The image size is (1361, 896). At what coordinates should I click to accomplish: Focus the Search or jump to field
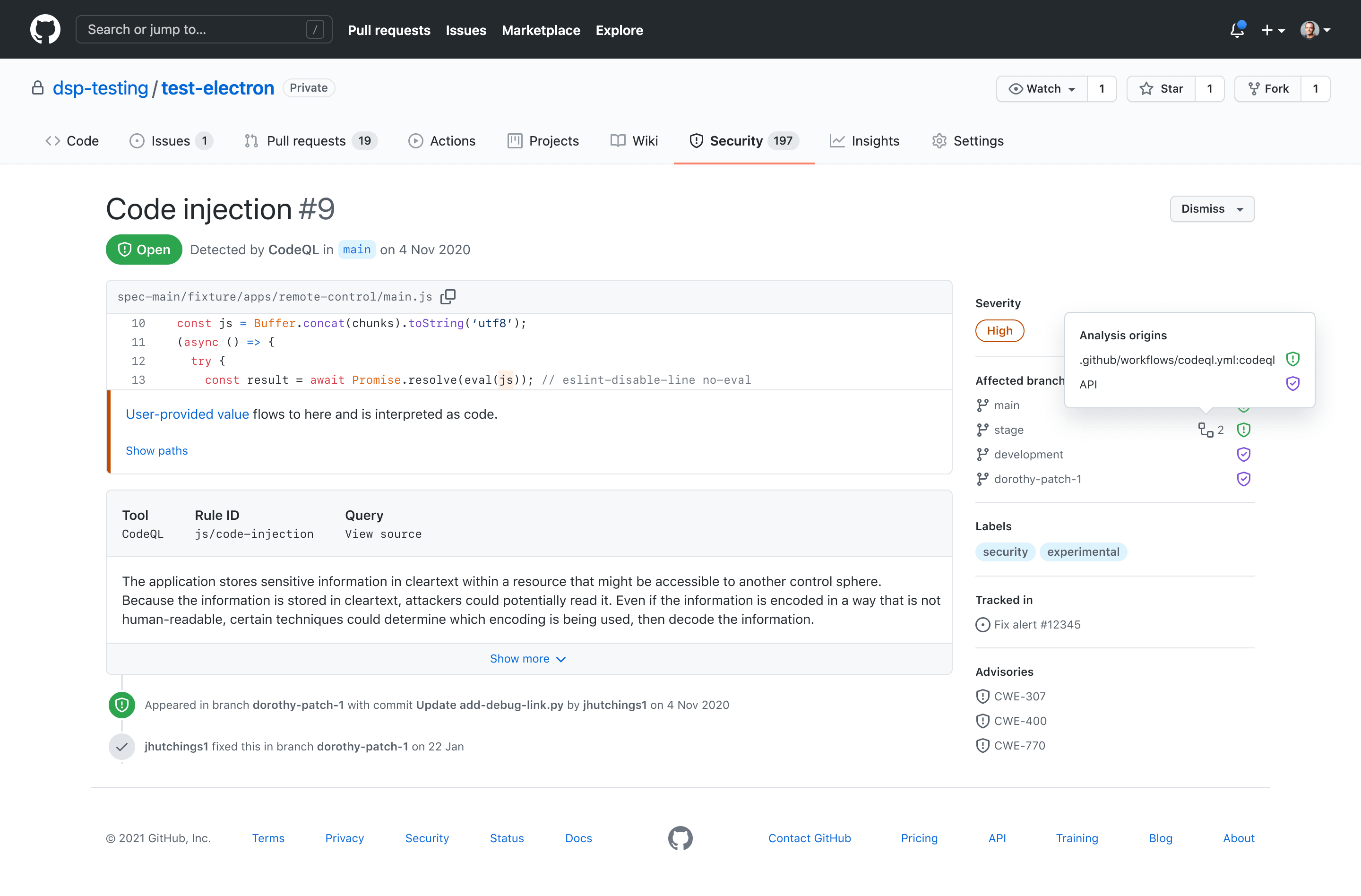pyautogui.click(x=204, y=29)
